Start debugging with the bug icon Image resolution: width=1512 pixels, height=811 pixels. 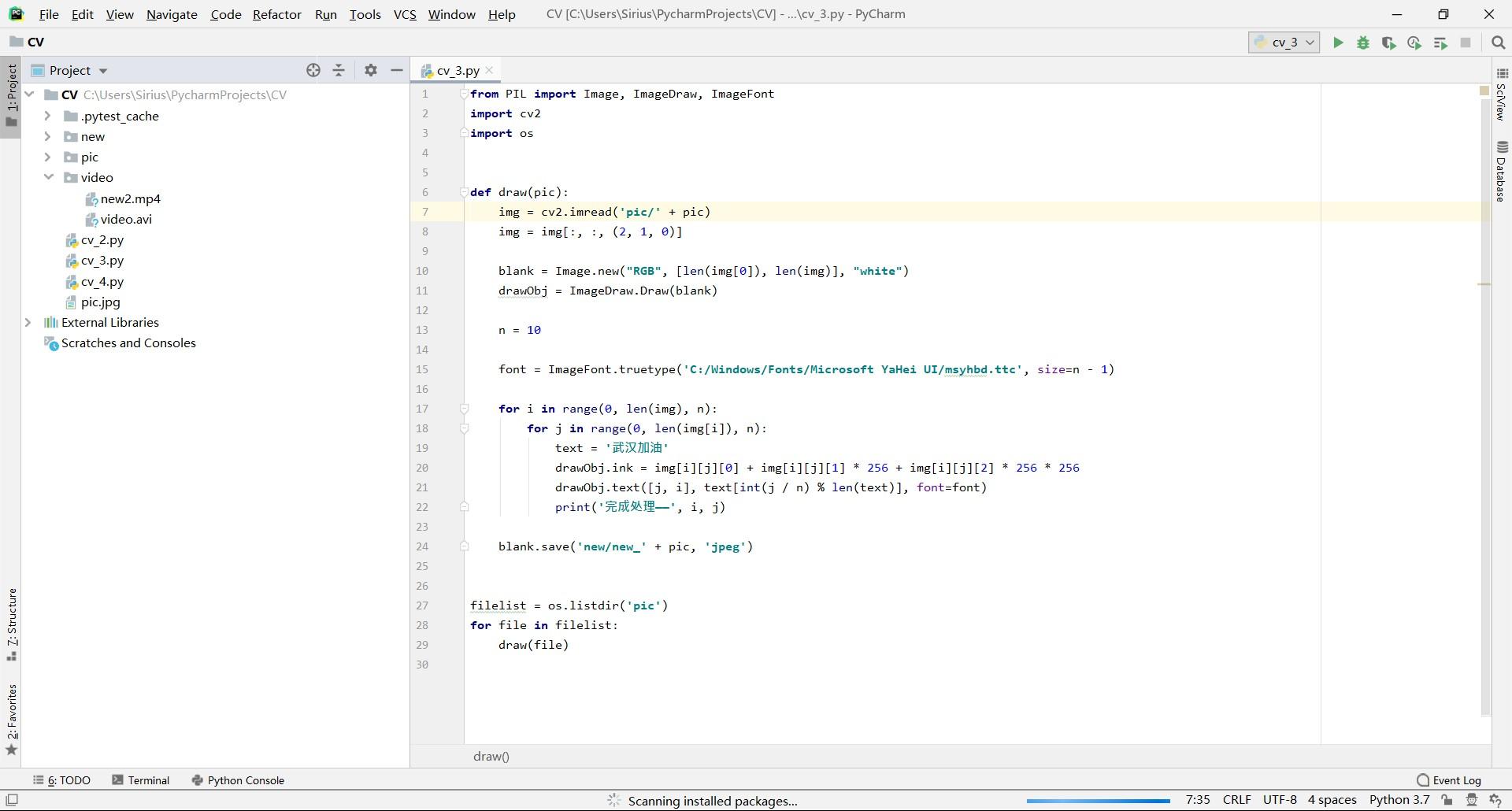click(x=1363, y=43)
